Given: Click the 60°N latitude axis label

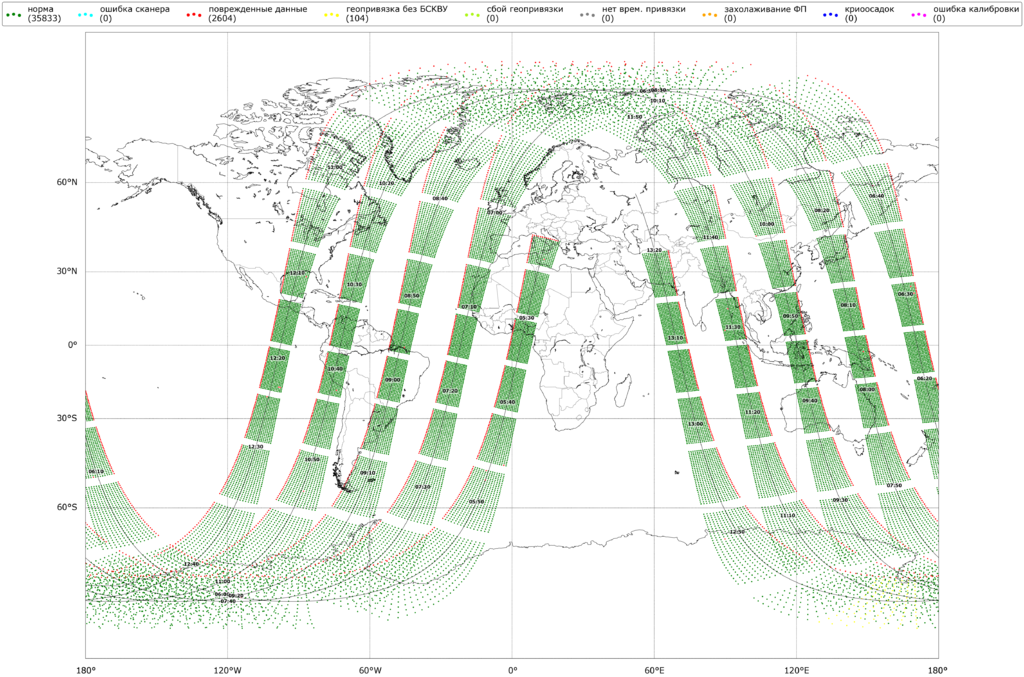Looking at the screenshot, I should tap(67, 183).
